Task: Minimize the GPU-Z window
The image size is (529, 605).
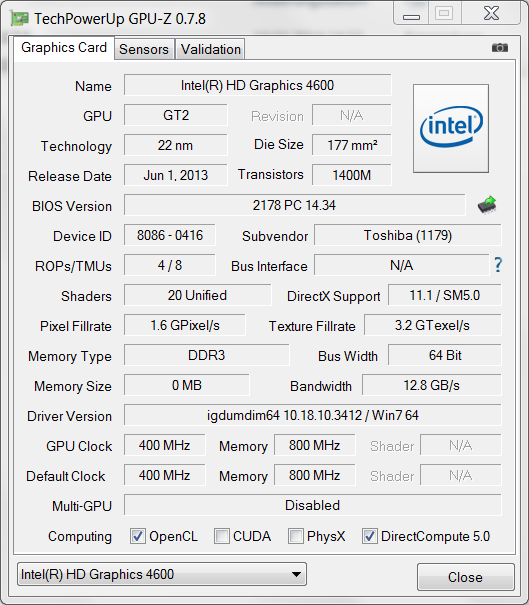Action: coord(411,14)
